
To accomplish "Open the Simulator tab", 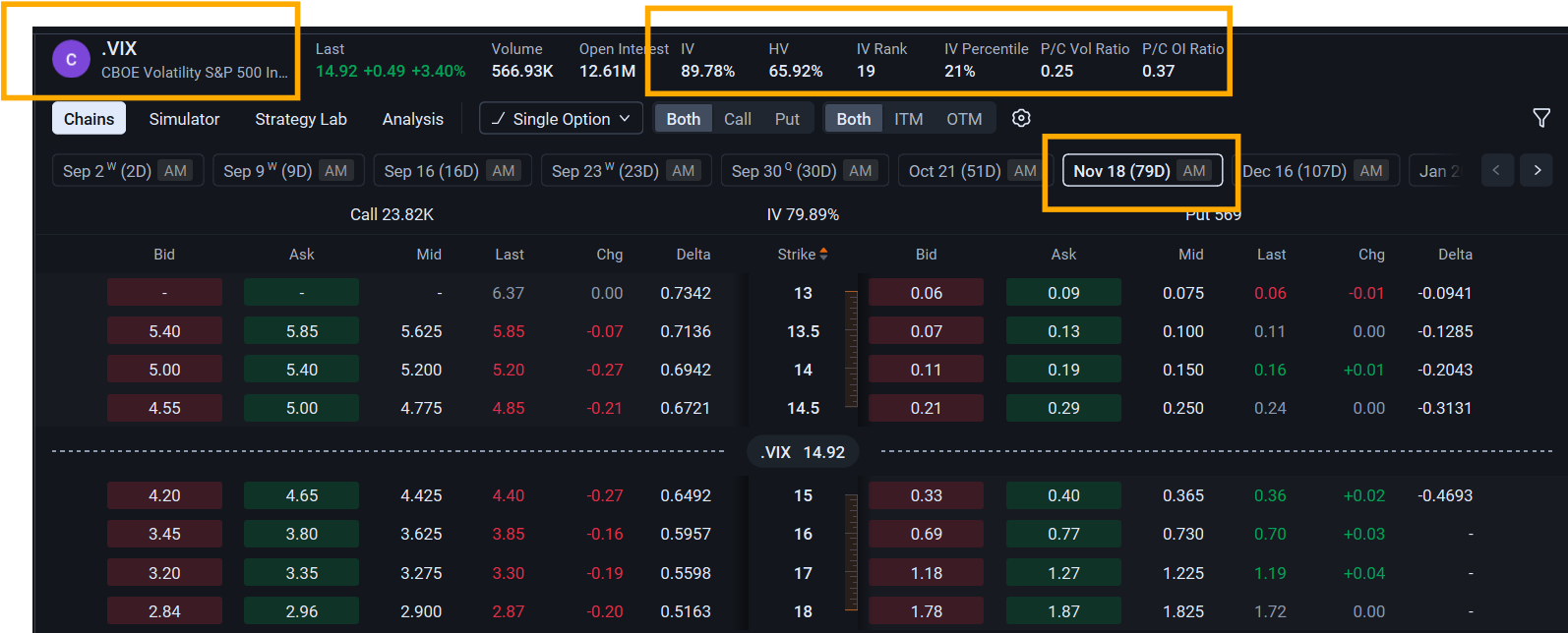I will point(184,119).
